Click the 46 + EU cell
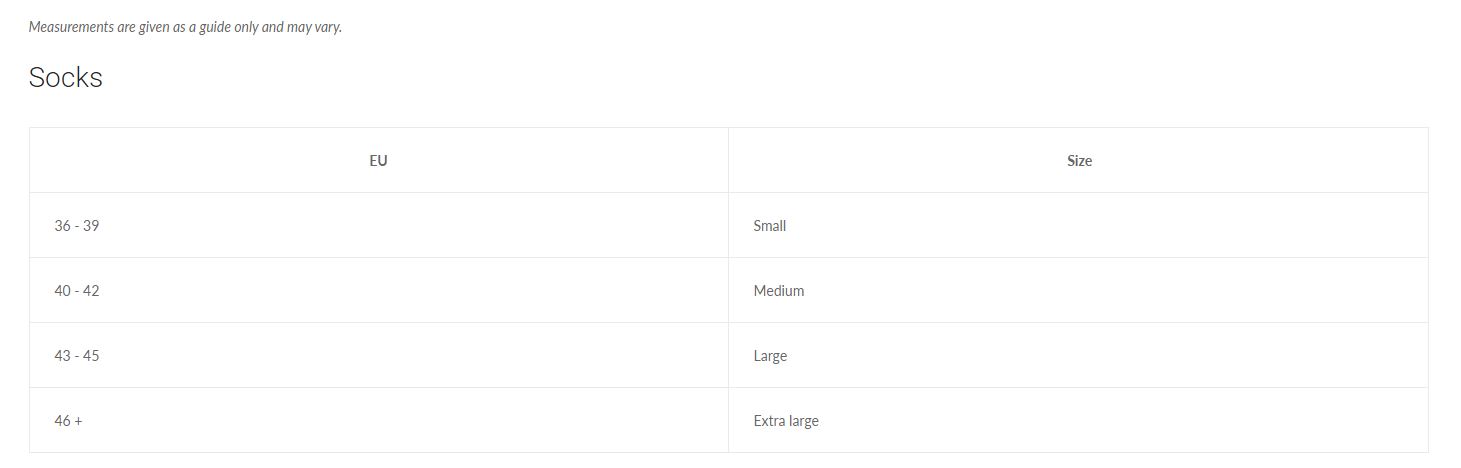This screenshot has width=1461, height=468. pos(68,421)
